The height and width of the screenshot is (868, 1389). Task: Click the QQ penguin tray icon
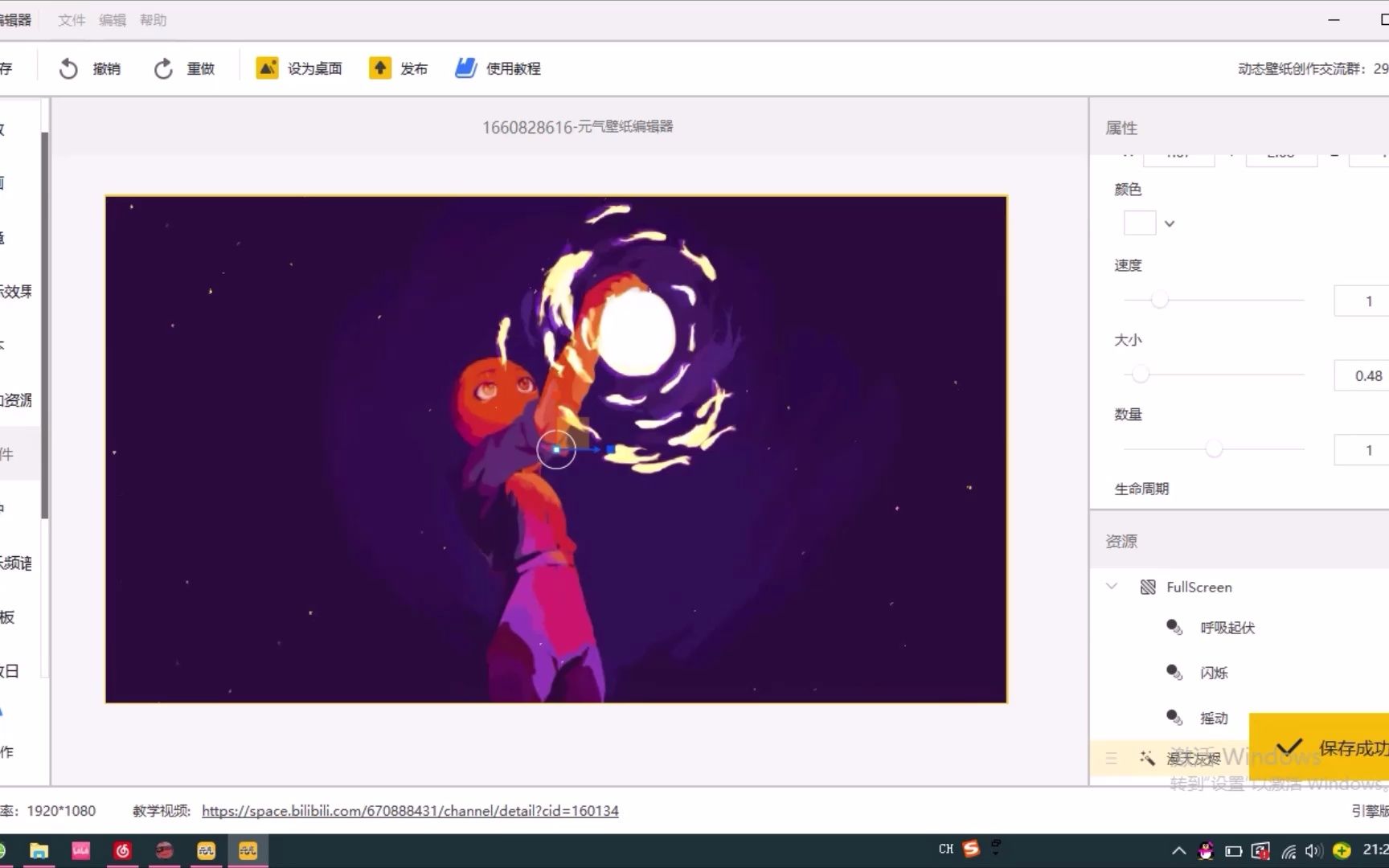[x=1205, y=850]
